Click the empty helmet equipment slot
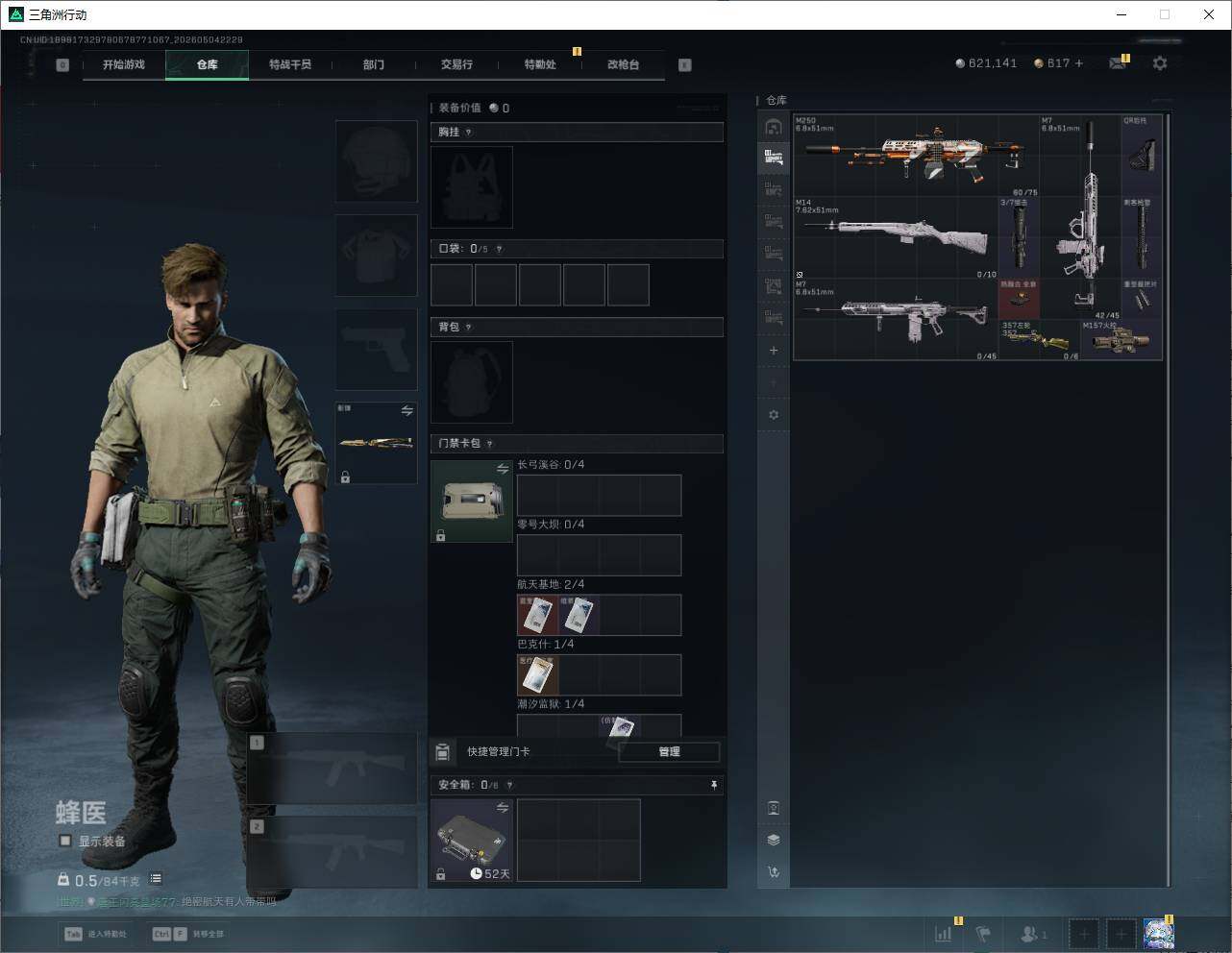The height and width of the screenshot is (953, 1232). point(376,160)
